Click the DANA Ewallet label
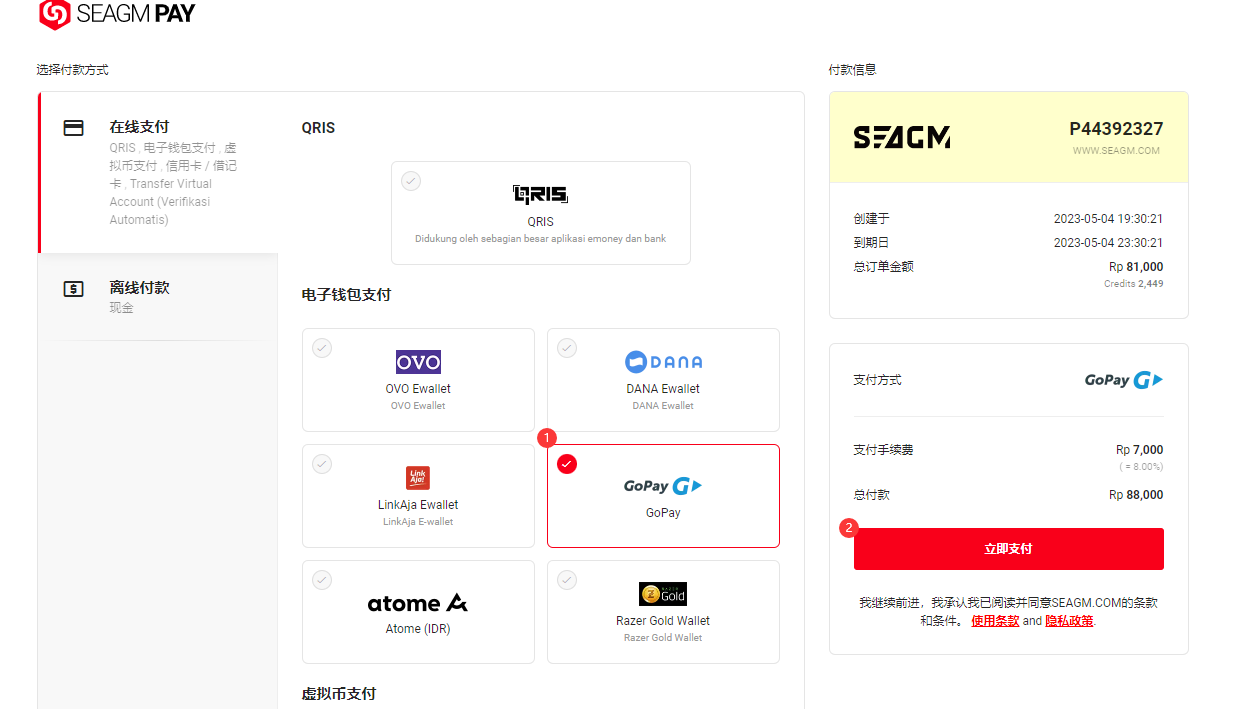The image size is (1248, 709). [x=663, y=389]
